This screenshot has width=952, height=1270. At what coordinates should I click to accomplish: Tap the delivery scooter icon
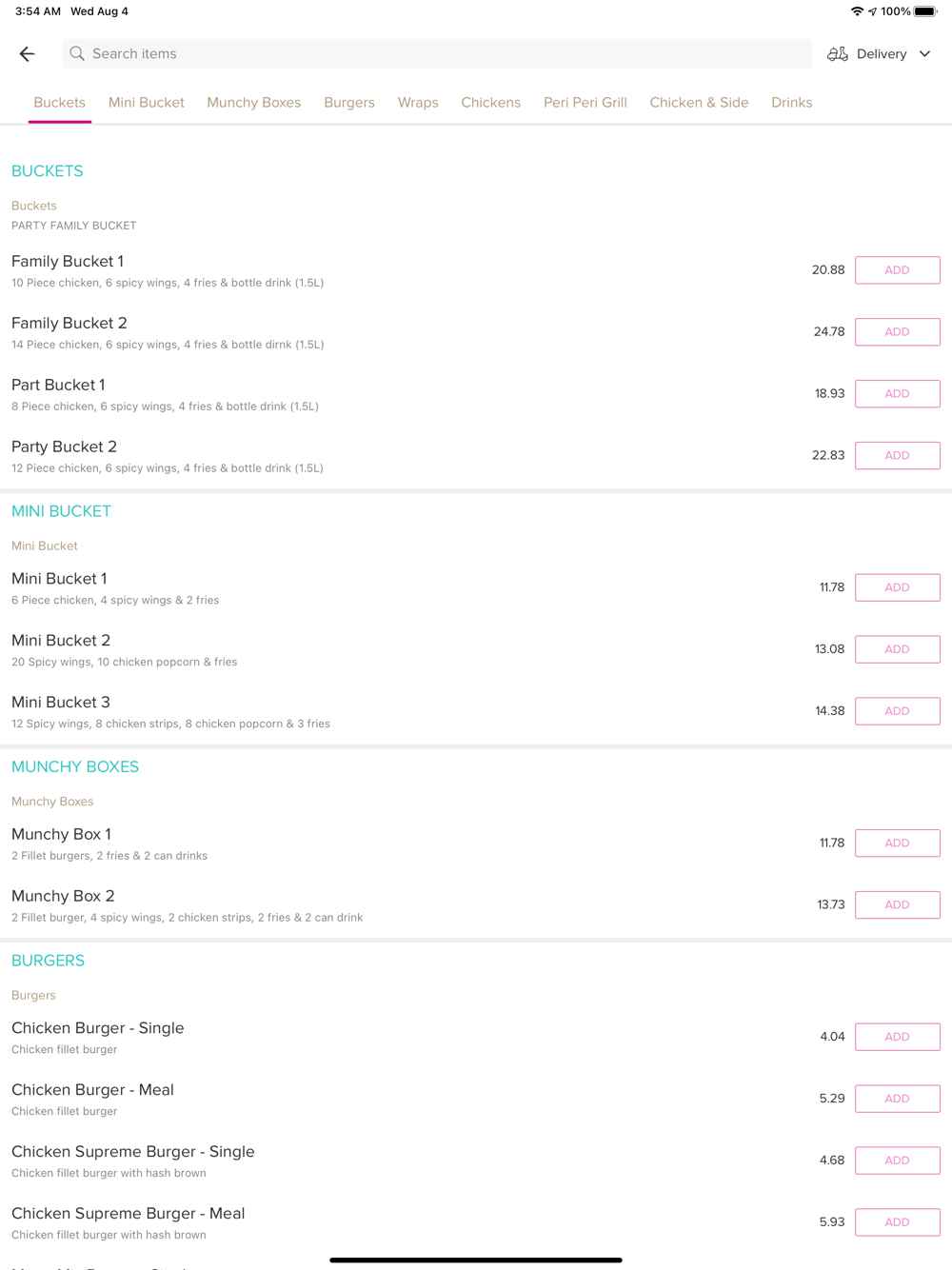(838, 54)
